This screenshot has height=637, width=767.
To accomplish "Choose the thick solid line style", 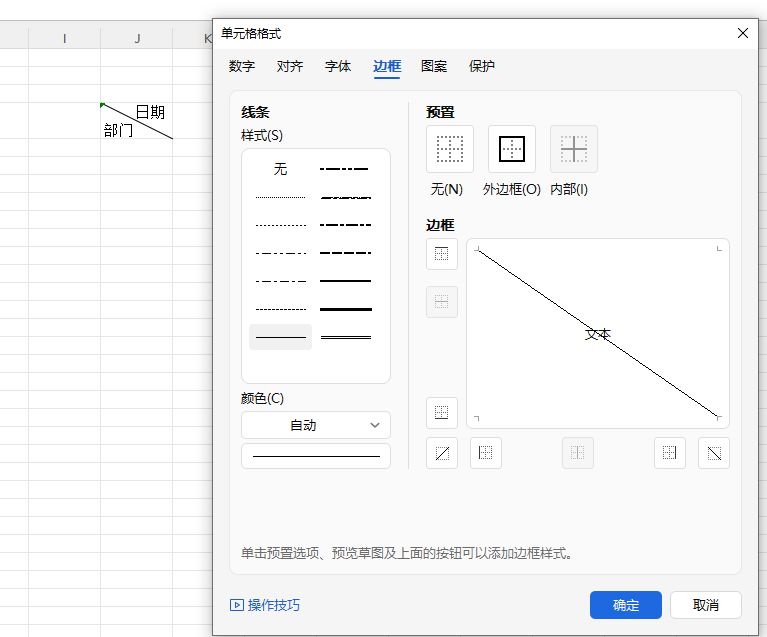I will 345,309.
